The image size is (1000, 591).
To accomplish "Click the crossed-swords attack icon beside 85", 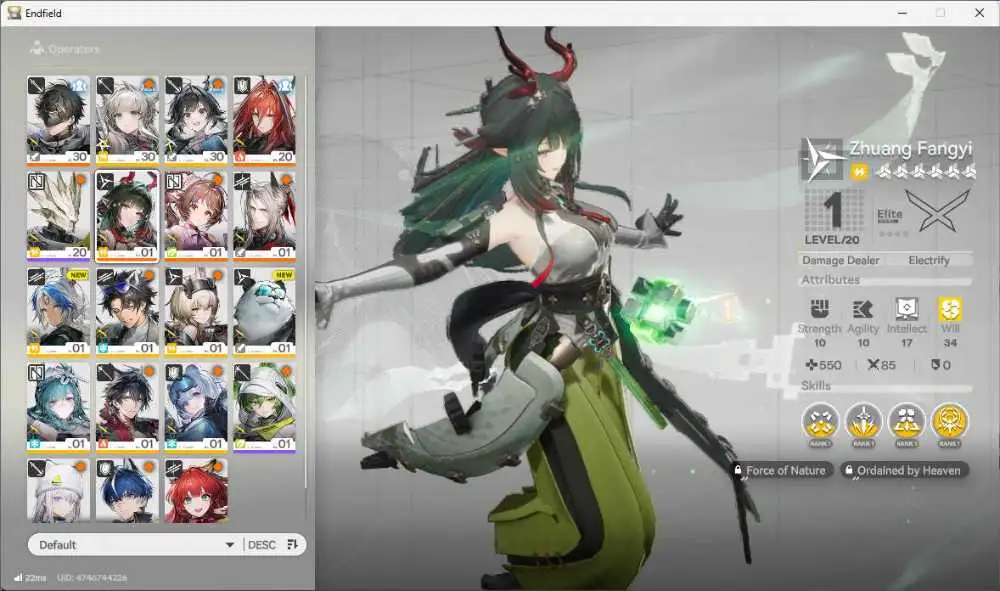I will point(873,365).
